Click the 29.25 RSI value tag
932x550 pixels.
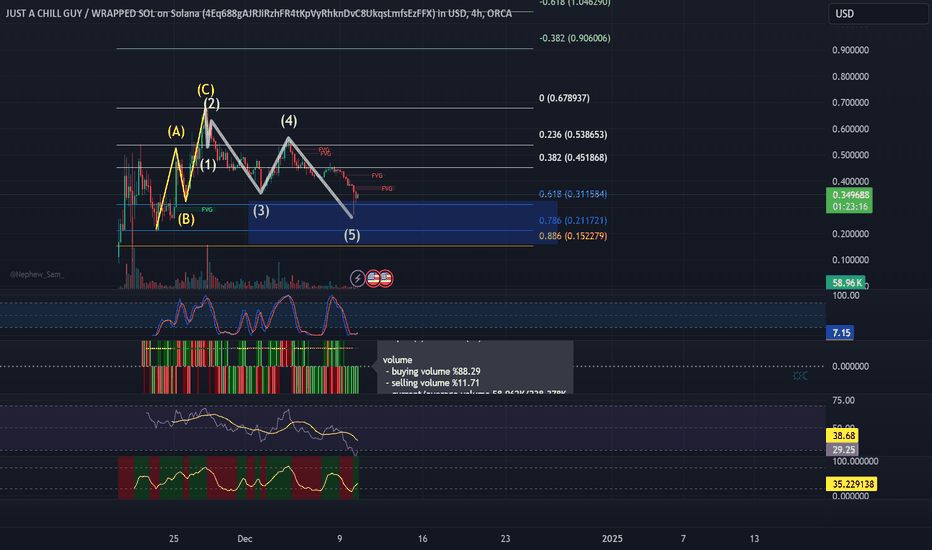coord(842,450)
